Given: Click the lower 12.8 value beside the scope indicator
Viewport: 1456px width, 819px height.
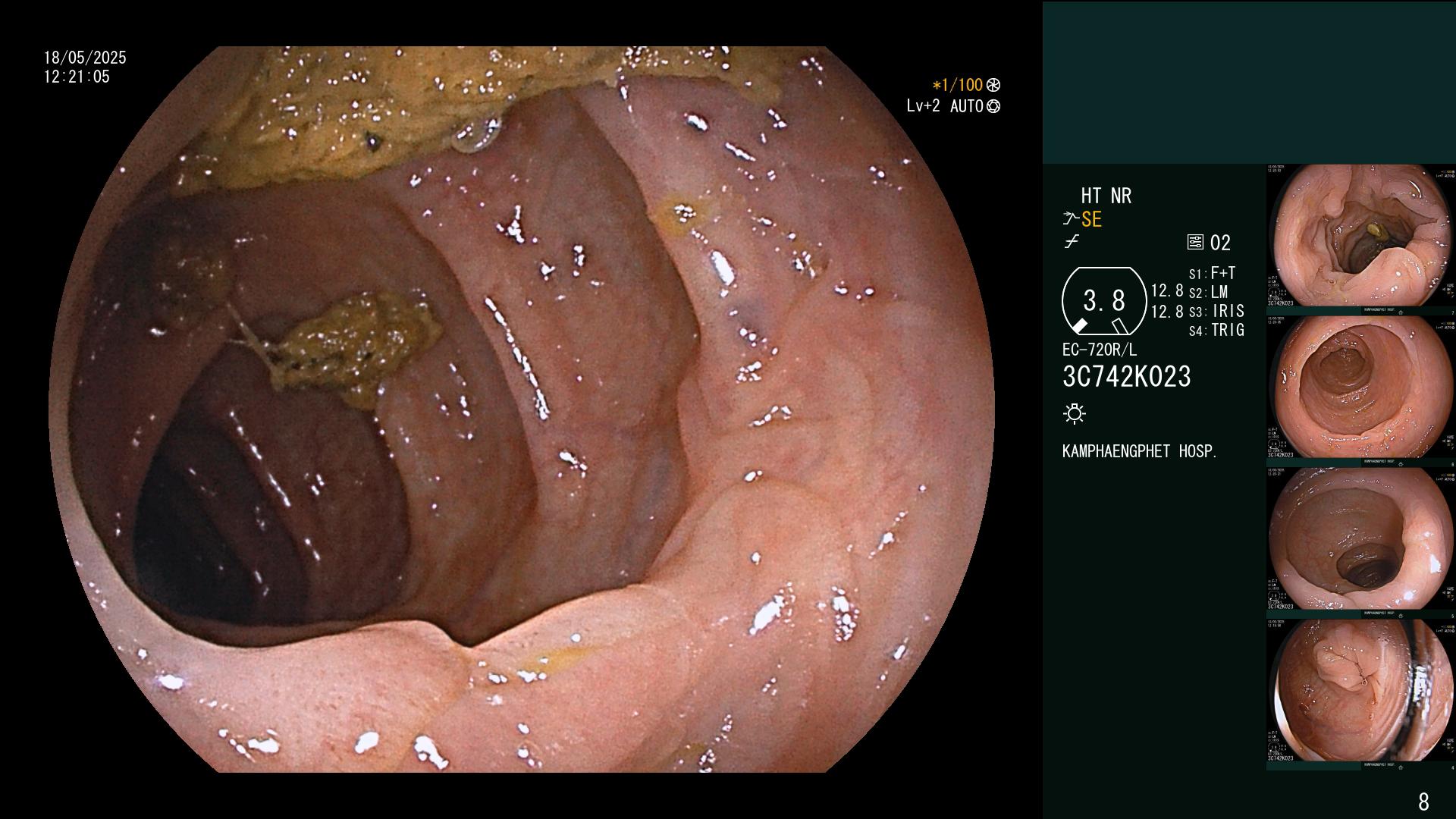Looking at the screenshot, I should click(x=1167, y=312).
